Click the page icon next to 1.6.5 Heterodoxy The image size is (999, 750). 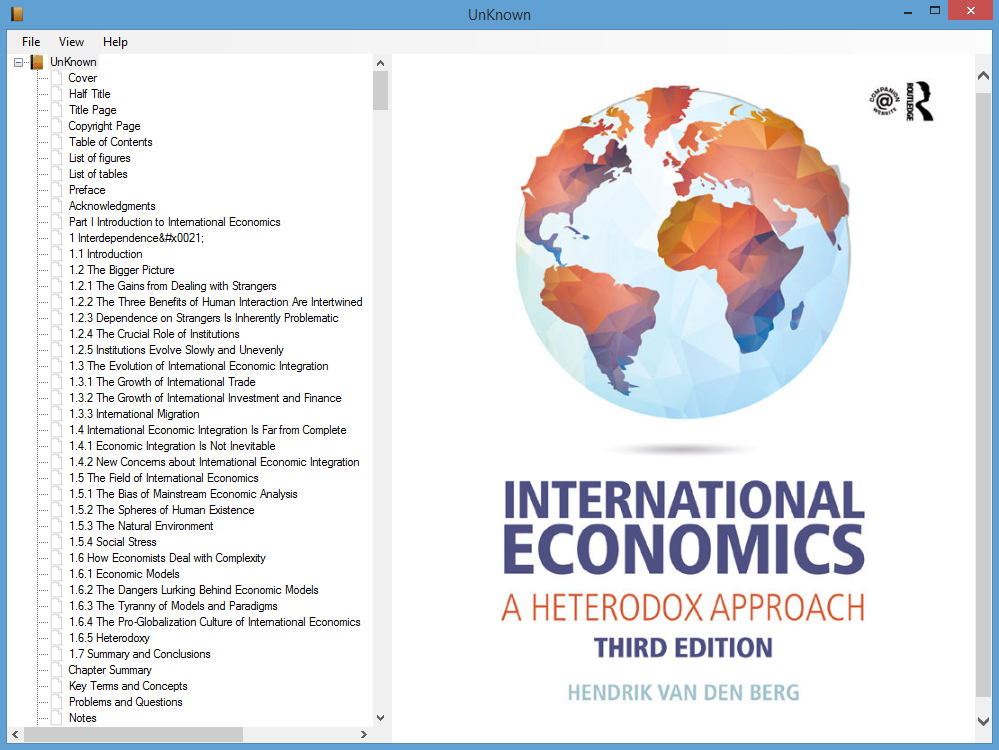point(57,638)
